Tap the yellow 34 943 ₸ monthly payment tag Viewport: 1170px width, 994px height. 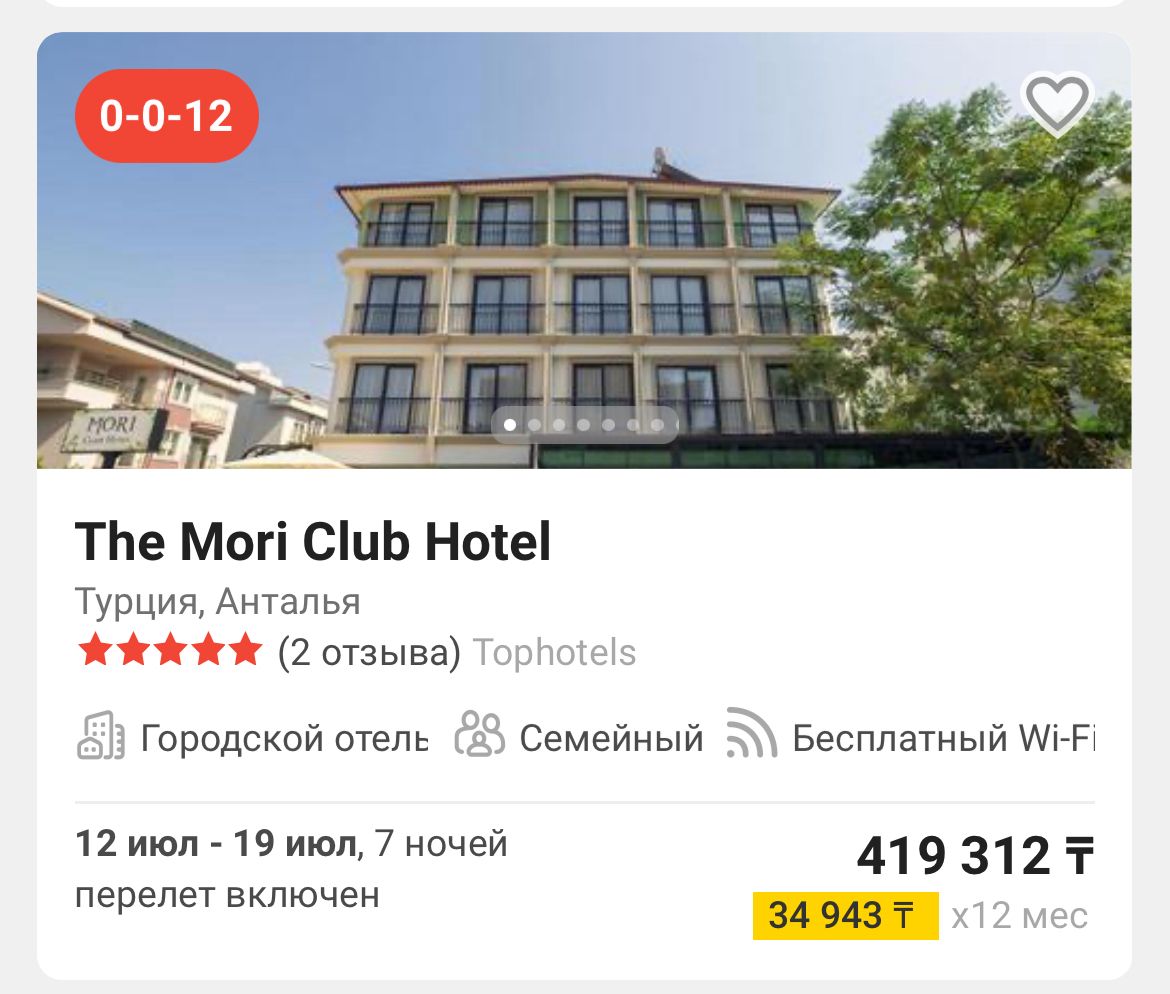(x=845, y=916)
